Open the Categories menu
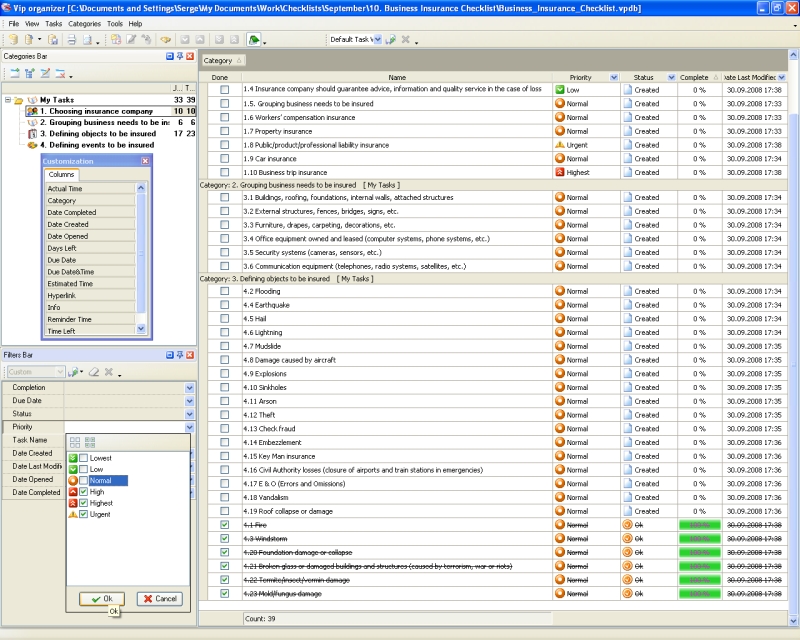Screen dimensions: 800x640 click(x=84, y=23)
